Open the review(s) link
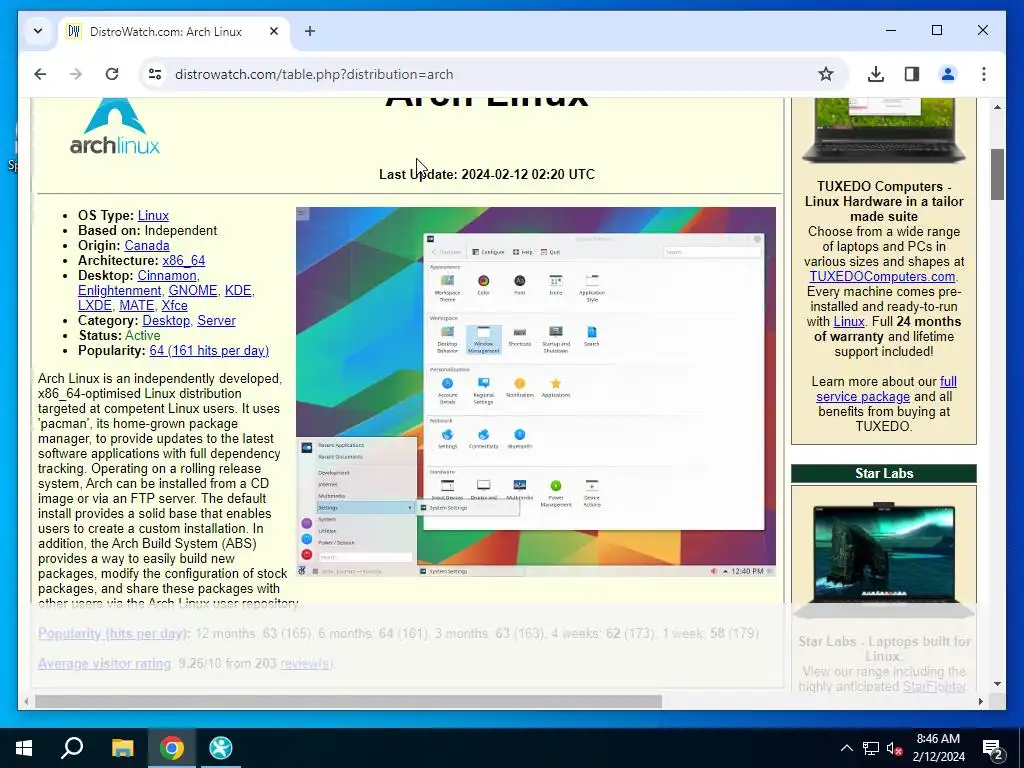The height and width of the screenshot is (768, 1024). point(306,664)
